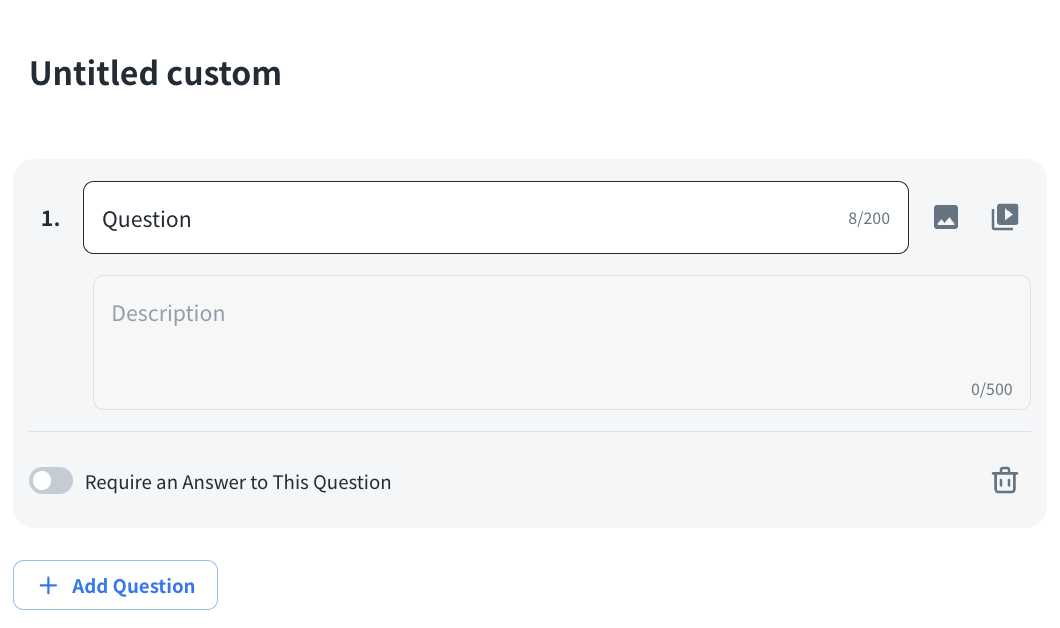This screenshot has height=628, width=1060.
Task: Remove this question using the bin icon
Action: coord(1004,481)
